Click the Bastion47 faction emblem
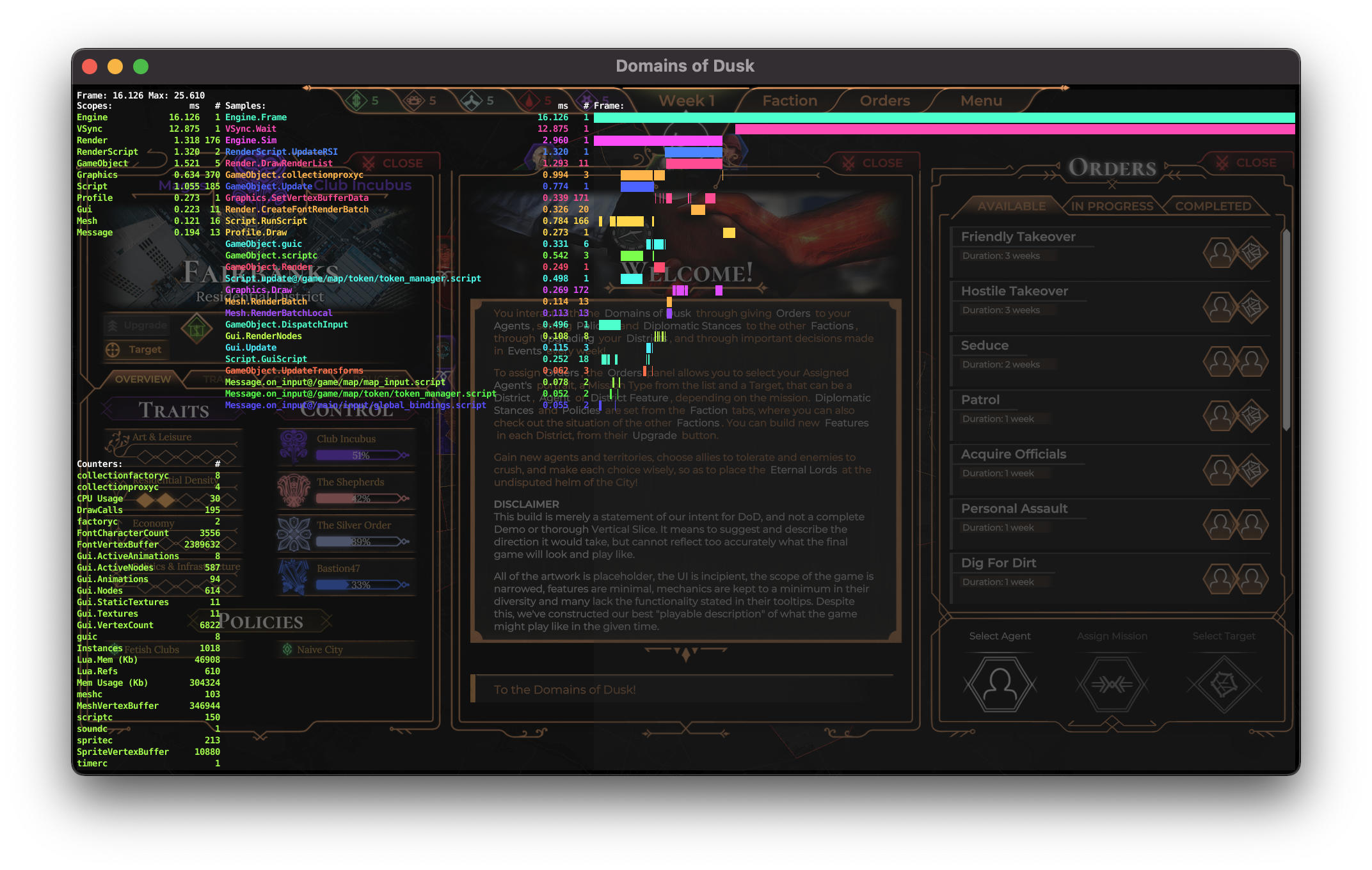Screen dimensions: 1372x870 294,575
